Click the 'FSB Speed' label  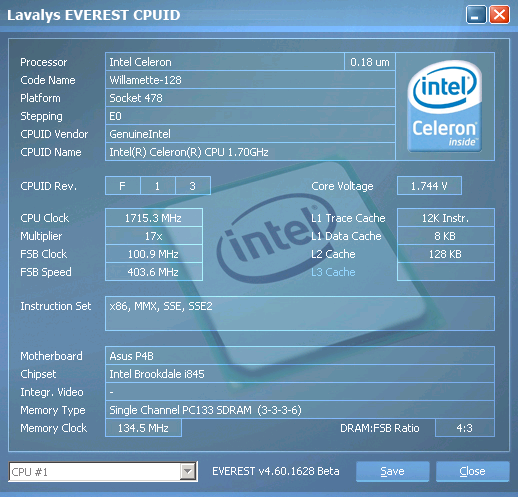coord(46,272)
